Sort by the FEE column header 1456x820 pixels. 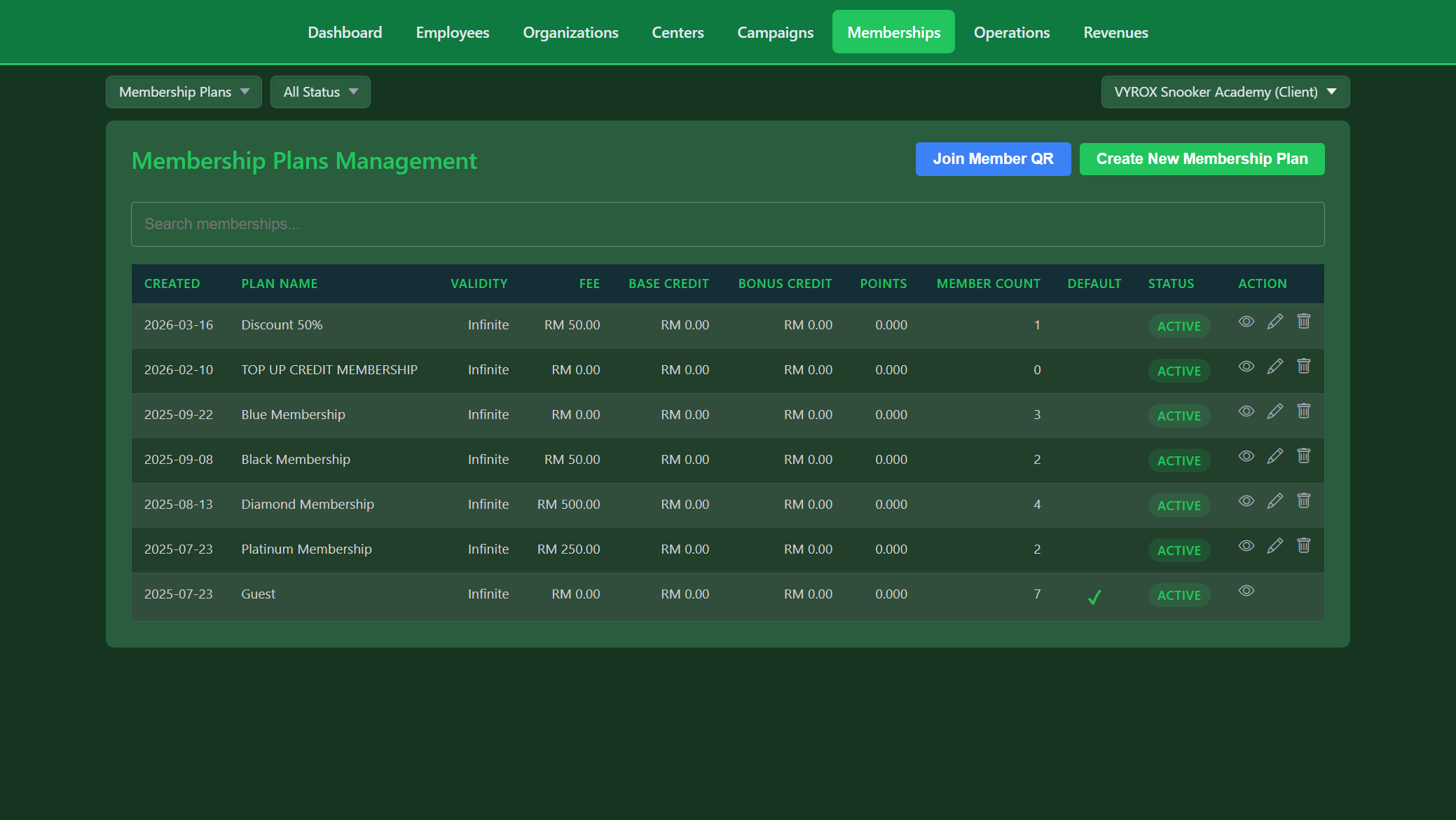[x=589, y=284]
